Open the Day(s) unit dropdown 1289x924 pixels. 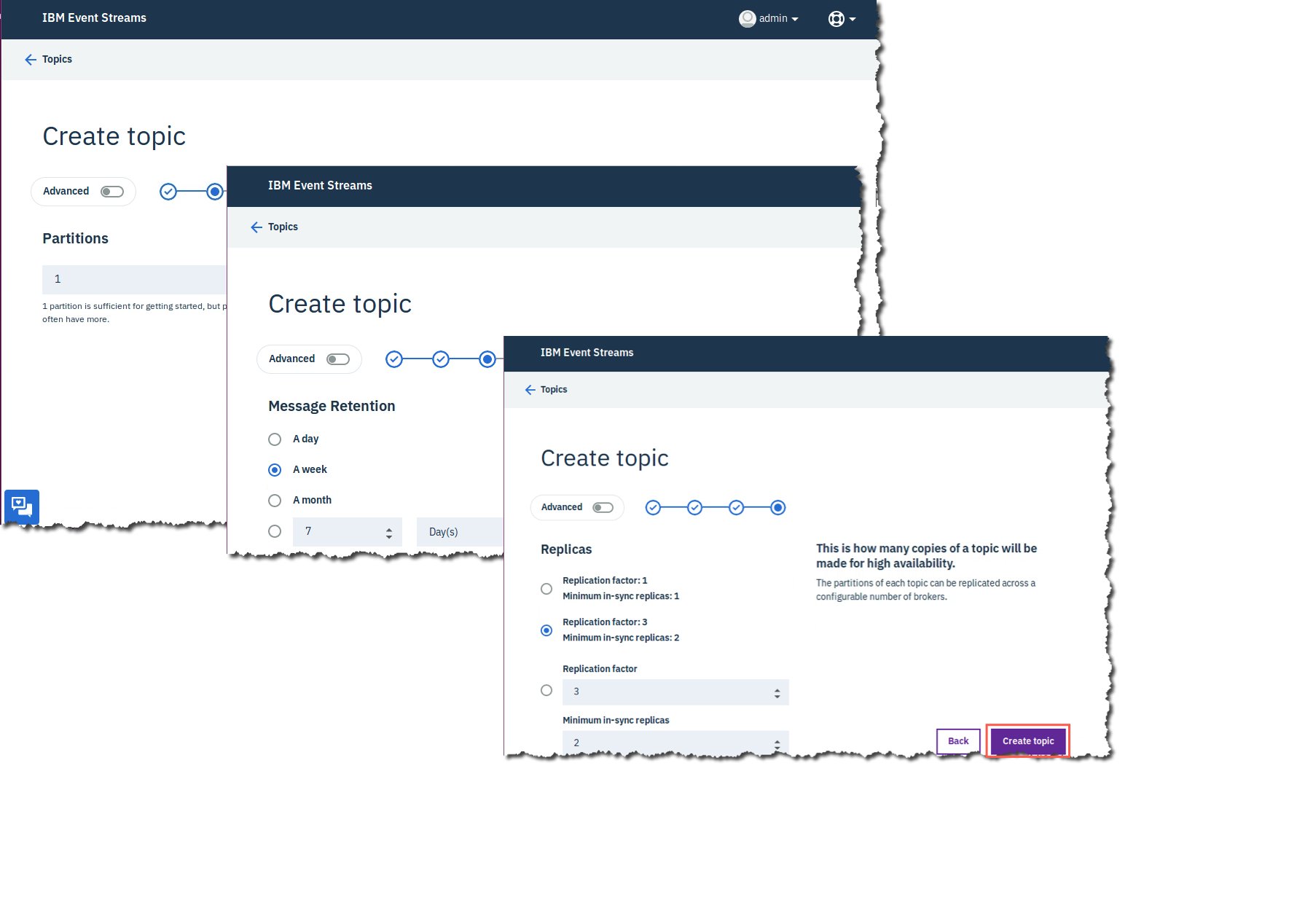[461, 532]
